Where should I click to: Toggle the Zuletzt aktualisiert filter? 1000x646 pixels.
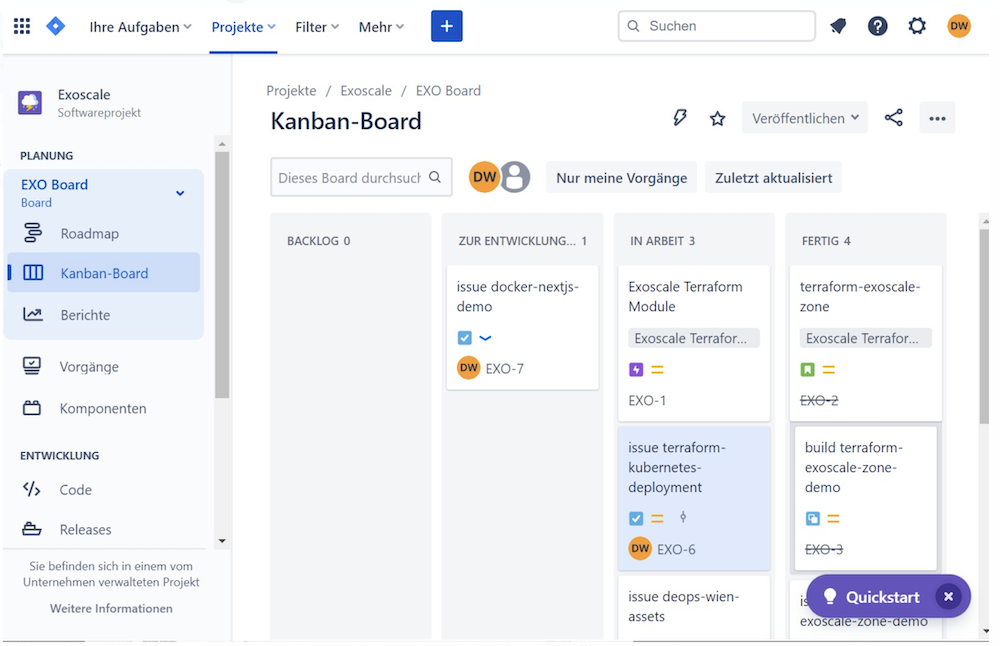773,178
